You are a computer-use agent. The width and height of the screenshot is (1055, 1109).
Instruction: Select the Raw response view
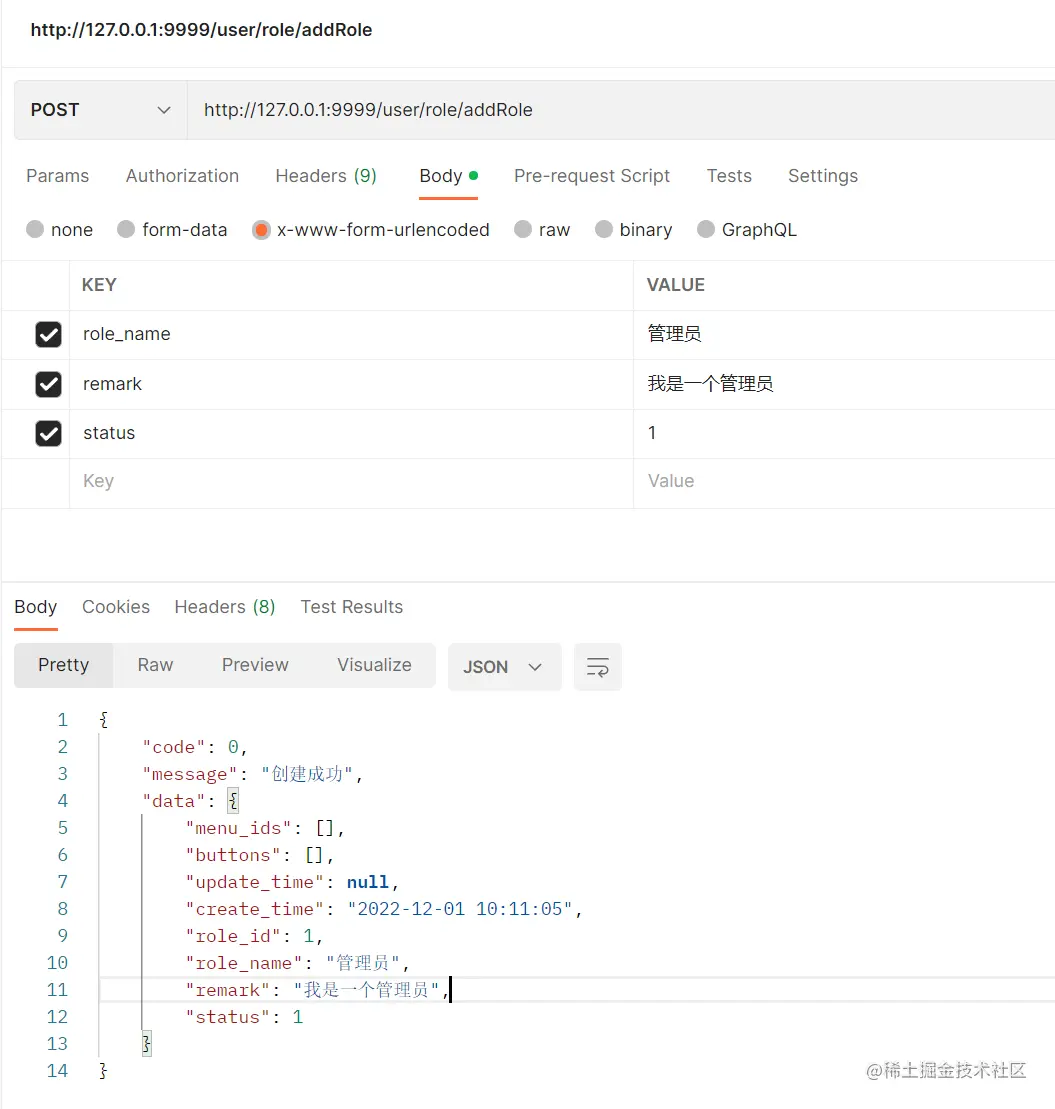156,666
